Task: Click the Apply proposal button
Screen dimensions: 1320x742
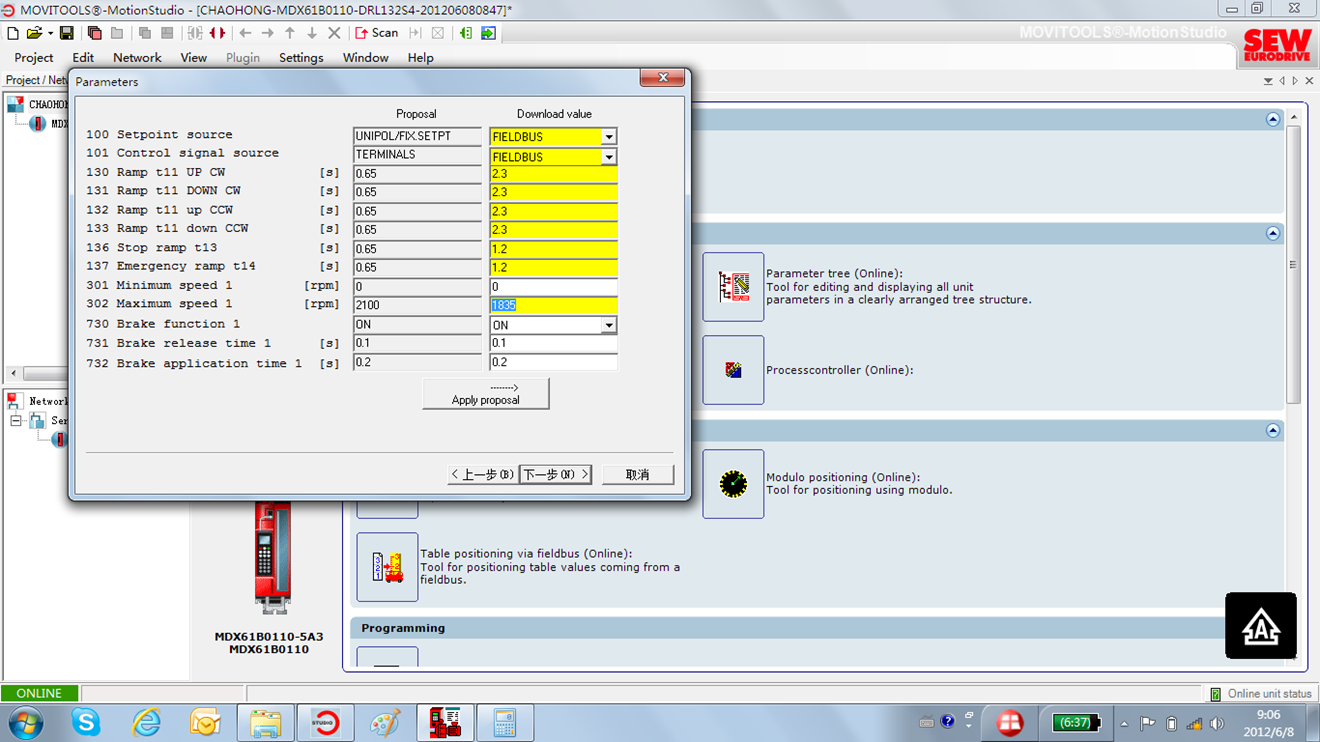Action: [485, 393]
